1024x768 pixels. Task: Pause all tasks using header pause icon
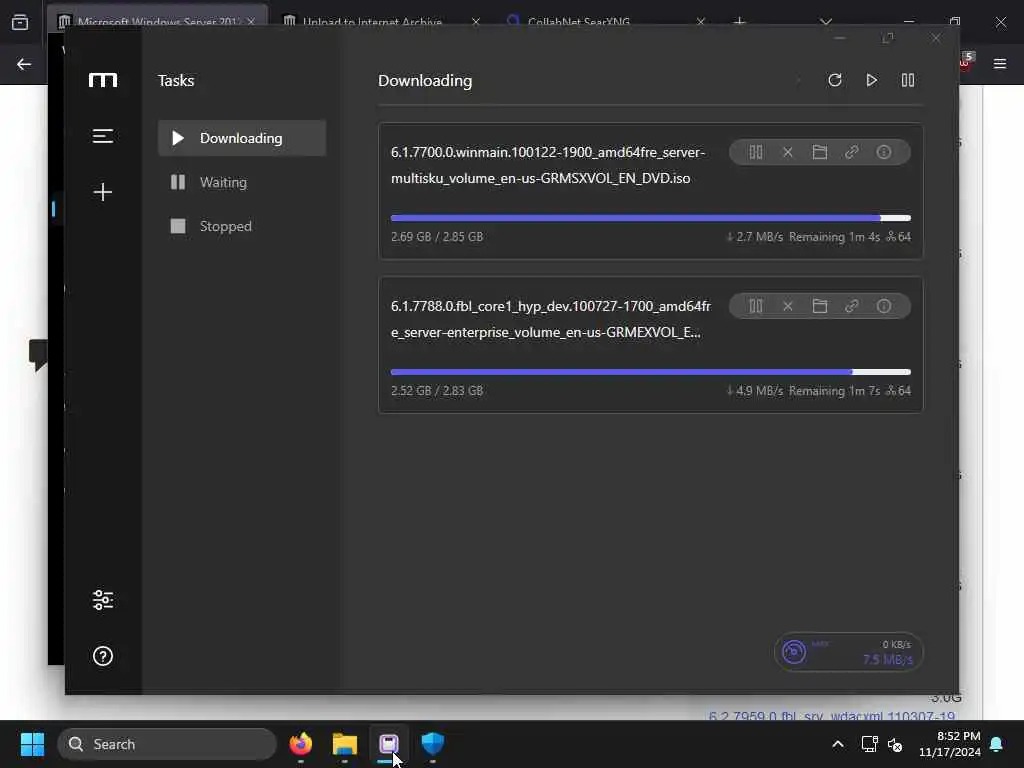pyautogui.click(x=908, y=80)
